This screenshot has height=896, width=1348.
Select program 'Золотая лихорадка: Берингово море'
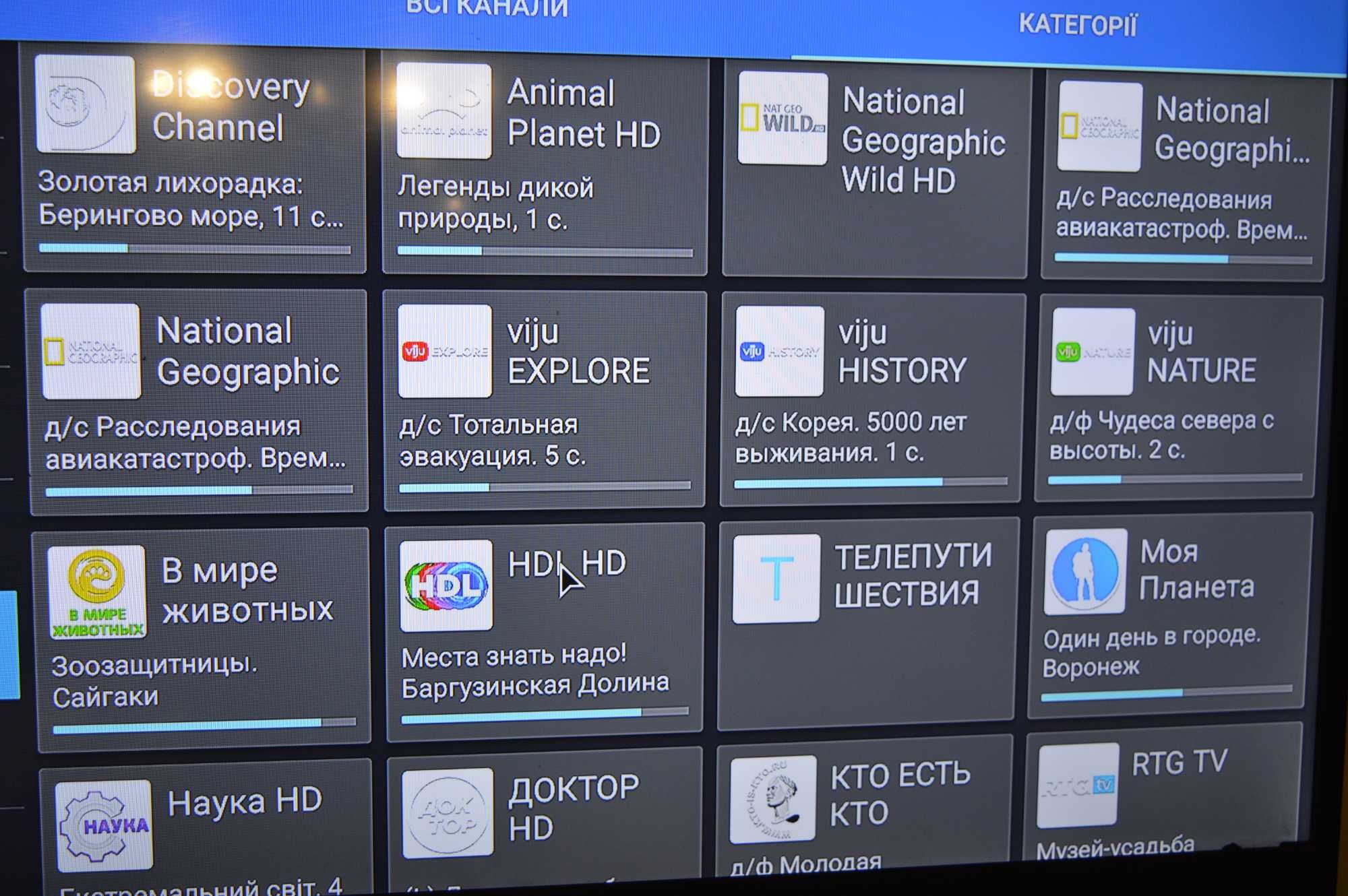click(x=191, y=199)
